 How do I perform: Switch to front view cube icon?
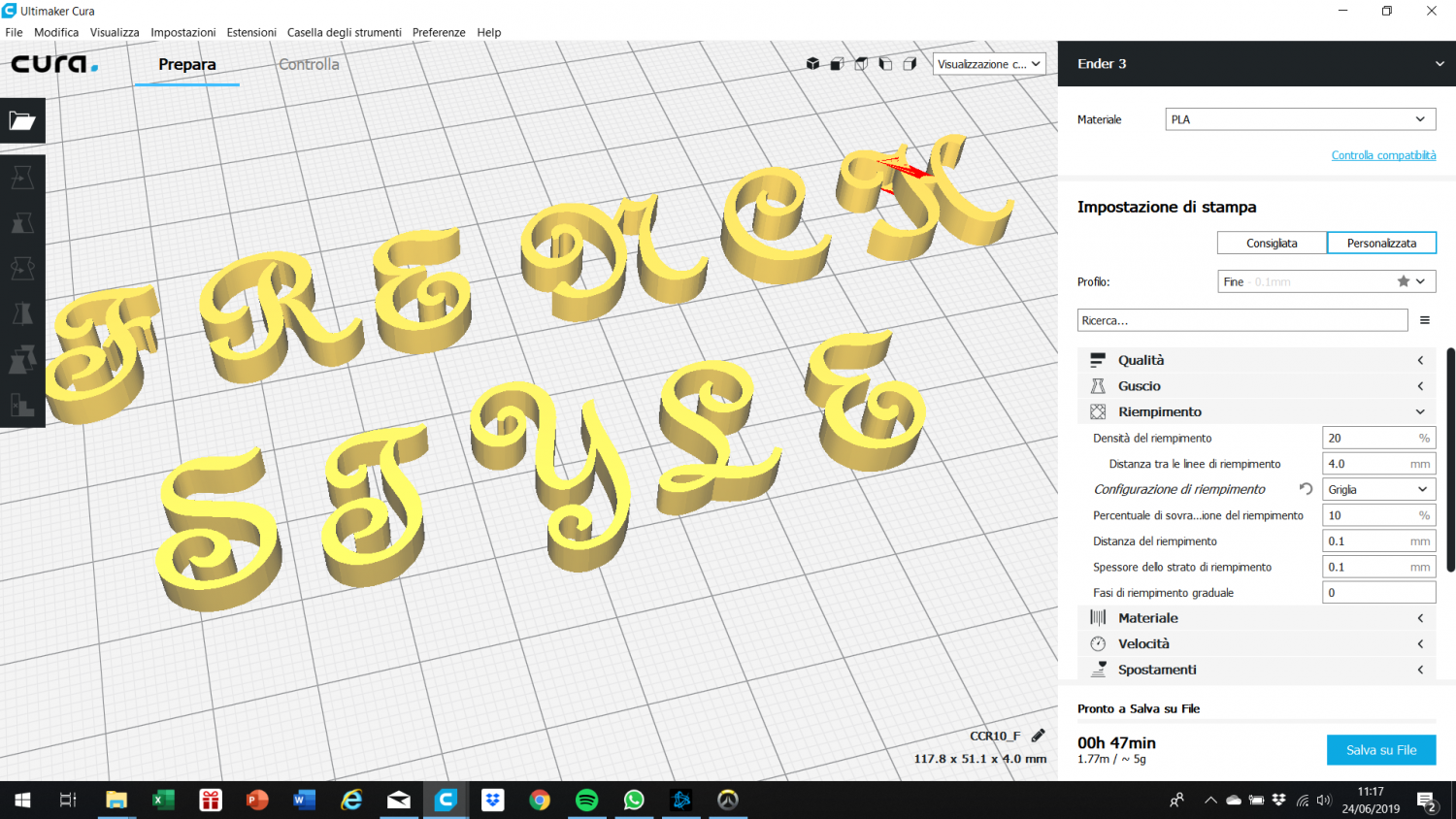point(837,63)
